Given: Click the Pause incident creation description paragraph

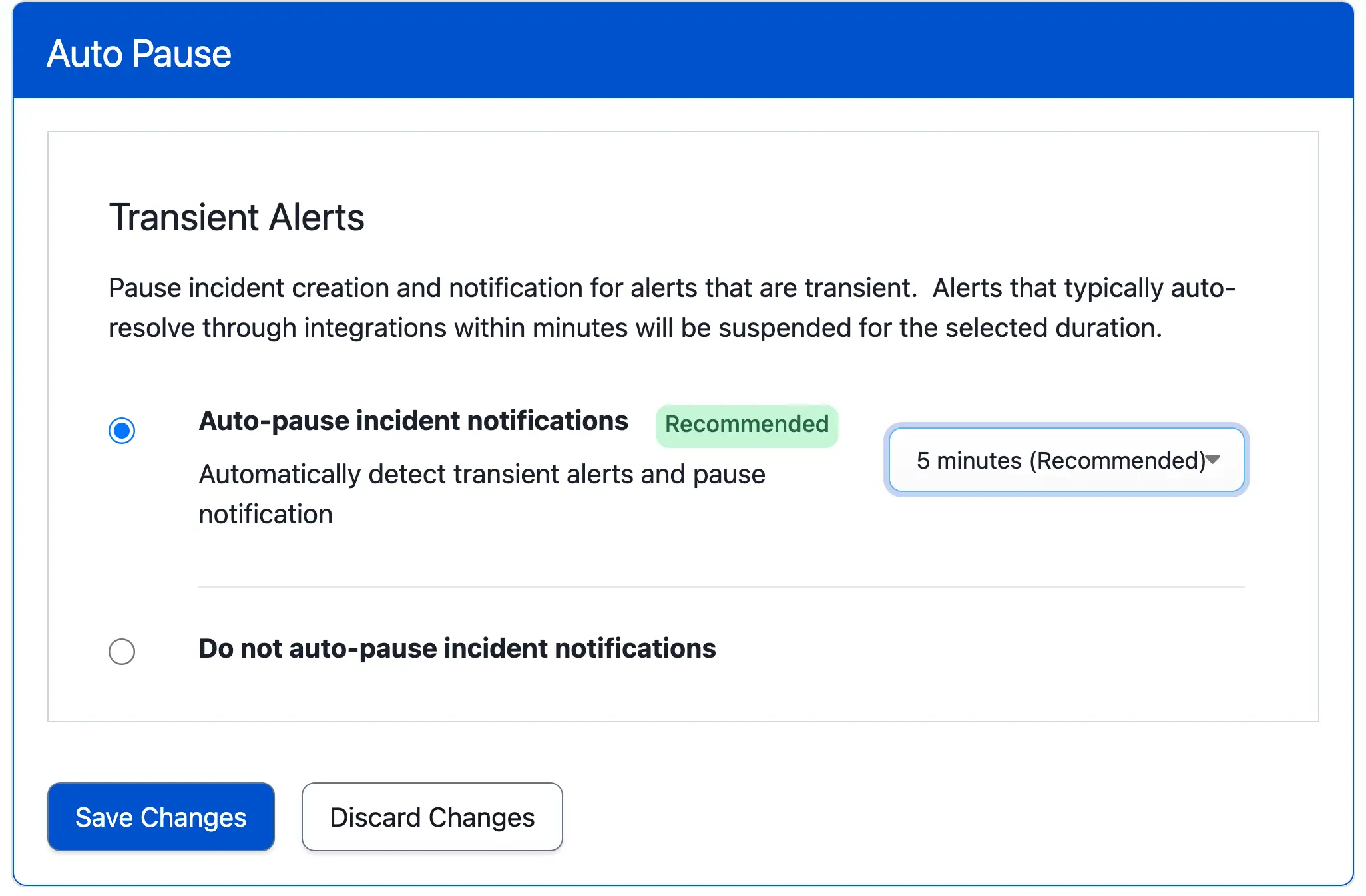Looking at the screenshot, I should 671,289.
